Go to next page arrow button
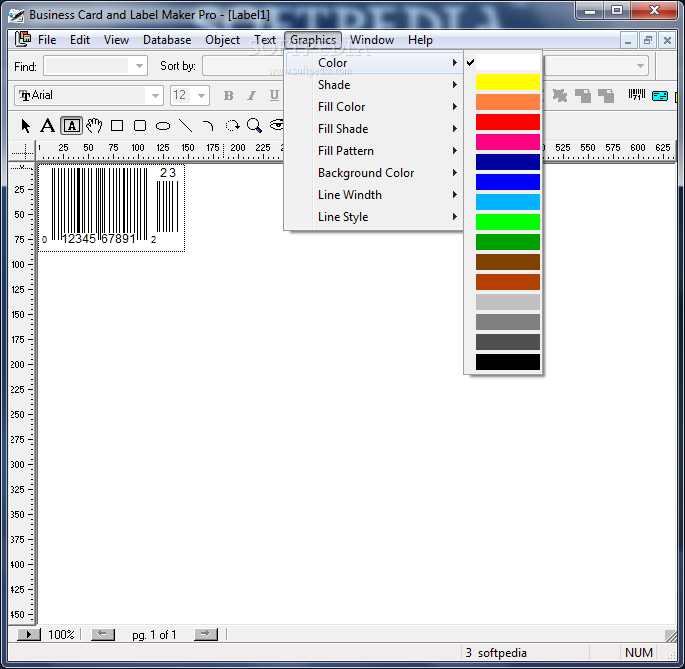 206,634
